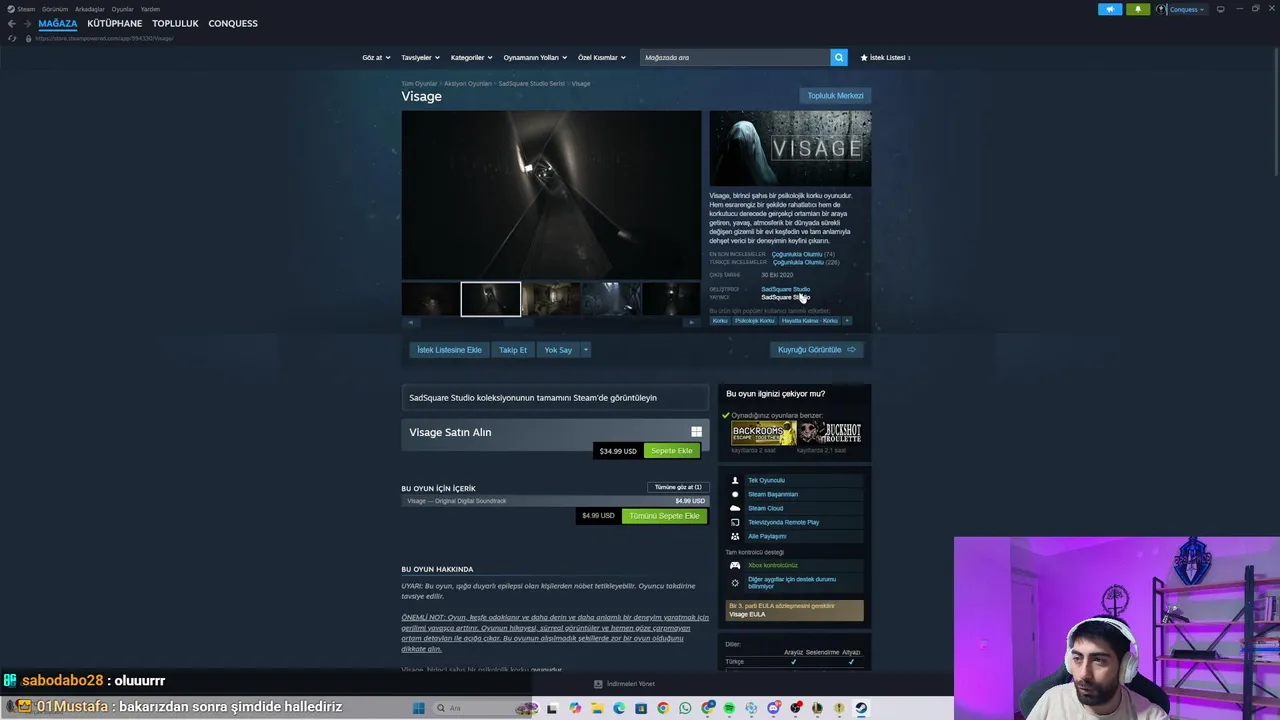Open the Original Digital Soundtrack DLC row
Image resolution: width=1280 pixels, height=720 pixels.
555,501
